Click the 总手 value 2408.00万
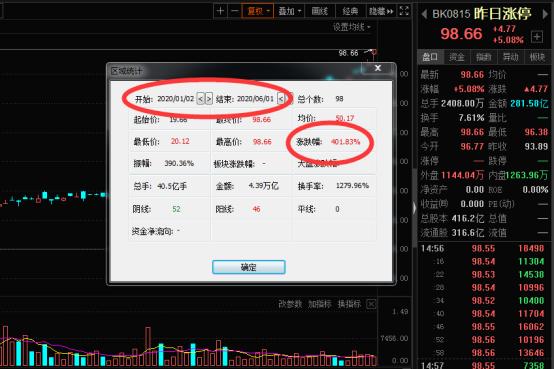 click(x=462, y=104)
